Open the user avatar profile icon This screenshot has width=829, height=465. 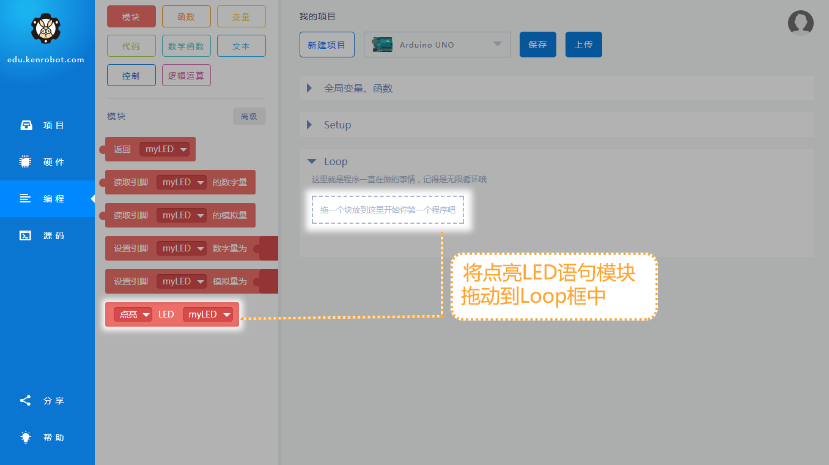(800, 23)
